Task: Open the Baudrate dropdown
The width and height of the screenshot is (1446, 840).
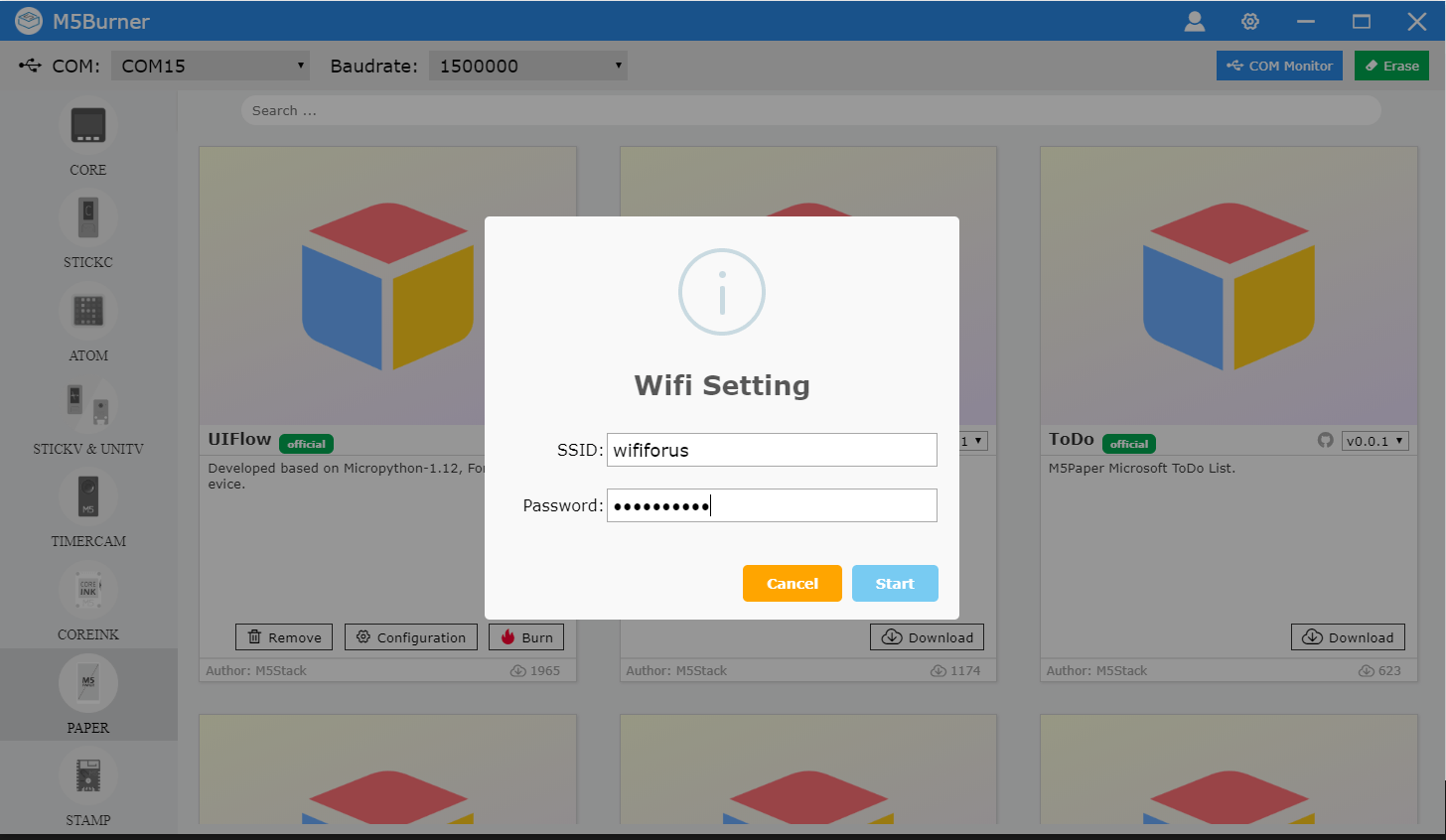Action: pos(528,66)
